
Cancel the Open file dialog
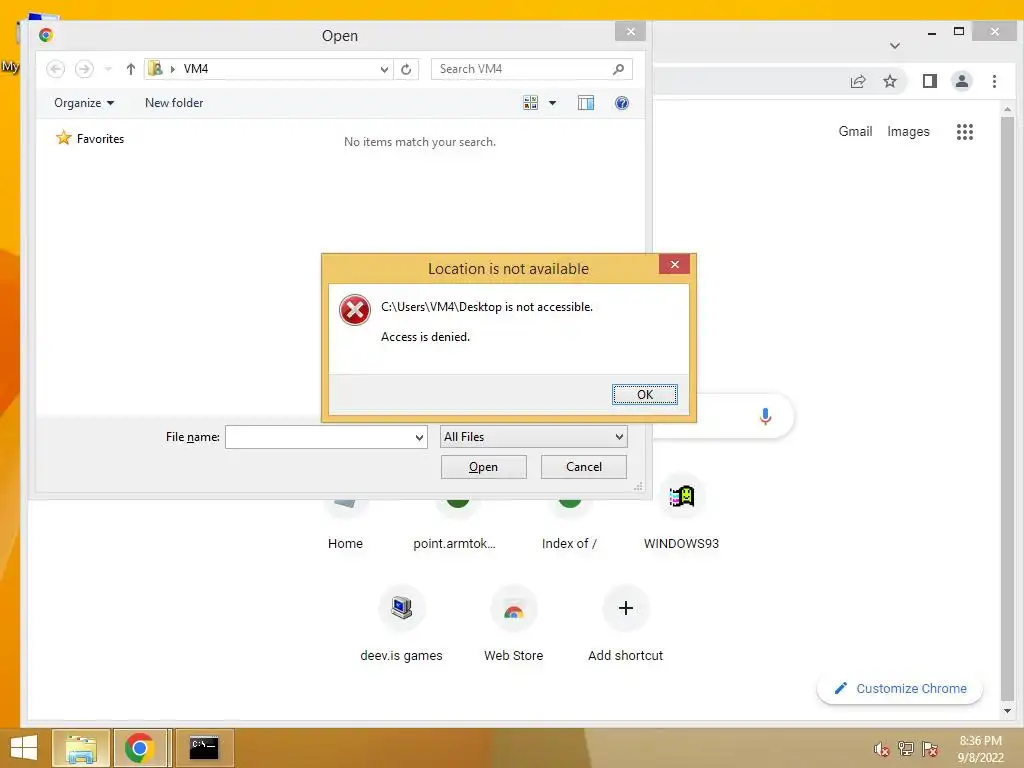(583, 467)
